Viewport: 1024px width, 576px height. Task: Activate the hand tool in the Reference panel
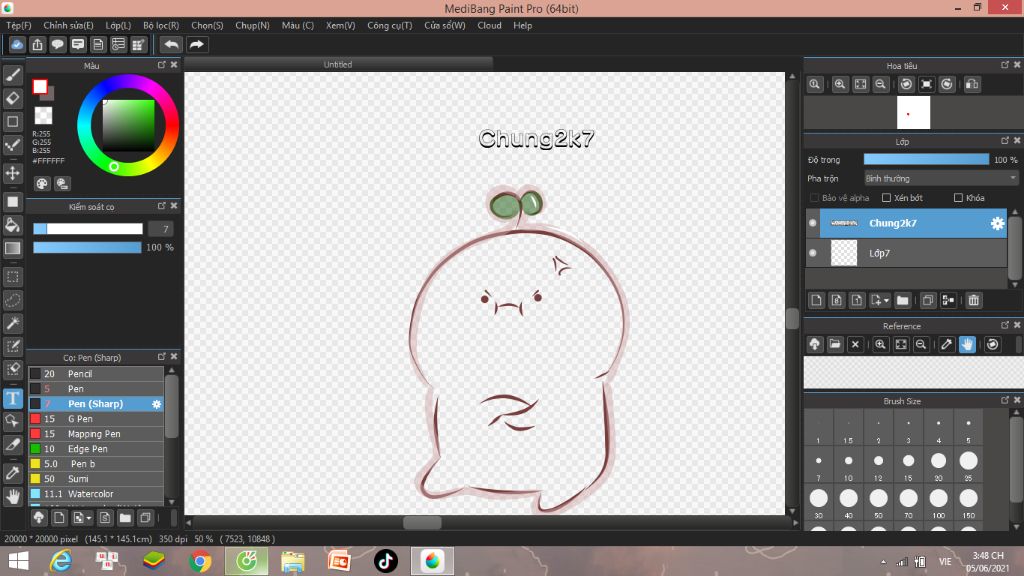(967, 344)
